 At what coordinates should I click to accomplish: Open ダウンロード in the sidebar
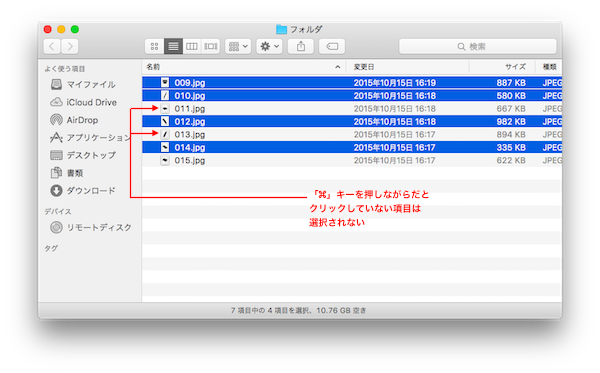(83, 191)
